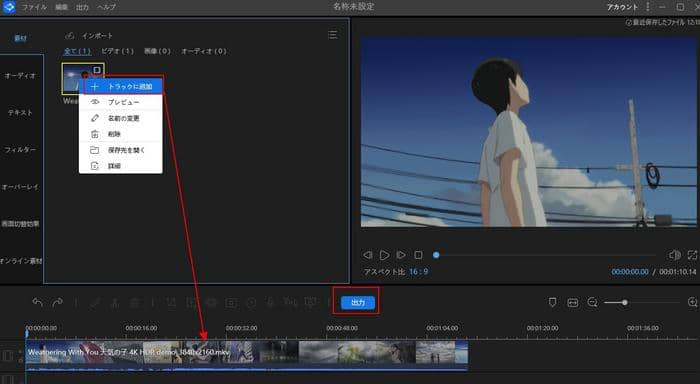Zoom out the timeline with the minus magnifier
The image size is (700, 384).
coord(592,303)
